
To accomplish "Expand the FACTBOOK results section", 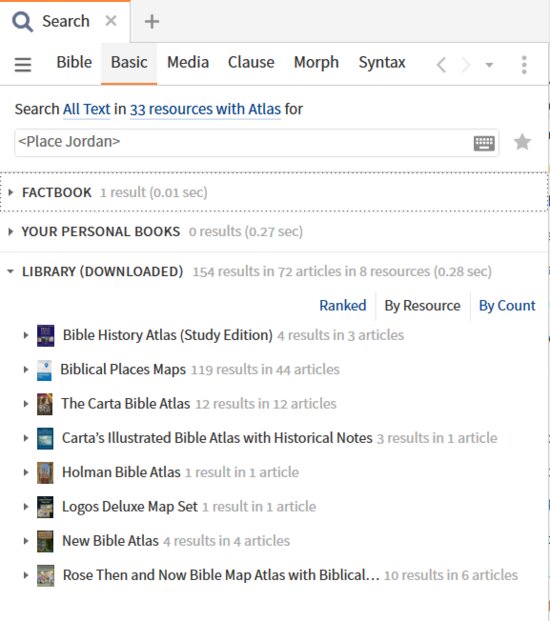I will 11,192.
